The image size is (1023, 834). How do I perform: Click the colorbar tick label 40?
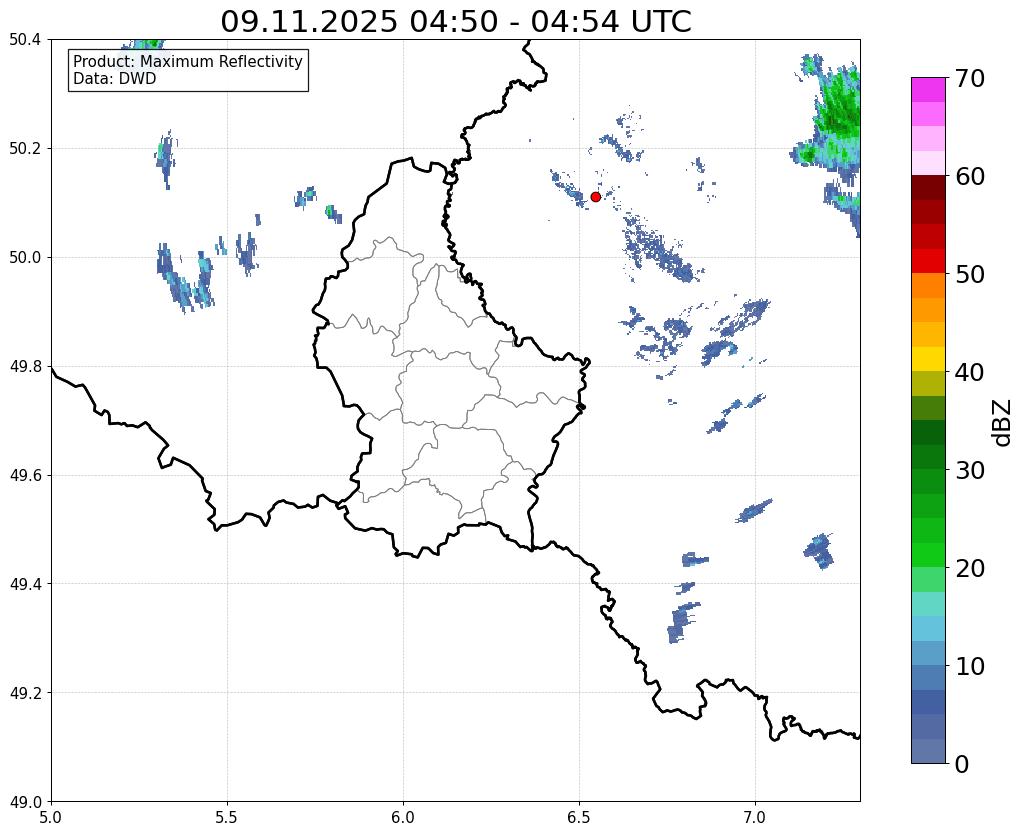970,372
